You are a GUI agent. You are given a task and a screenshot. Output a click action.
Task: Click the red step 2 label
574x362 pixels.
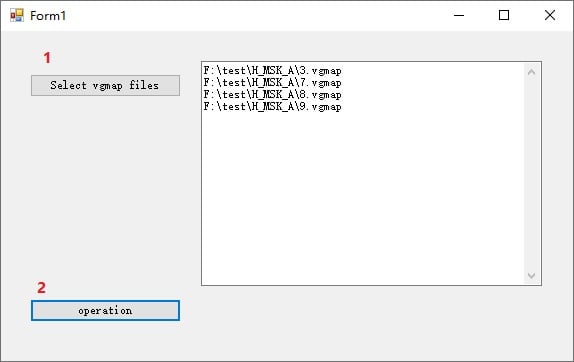click(x=41, y=288)
